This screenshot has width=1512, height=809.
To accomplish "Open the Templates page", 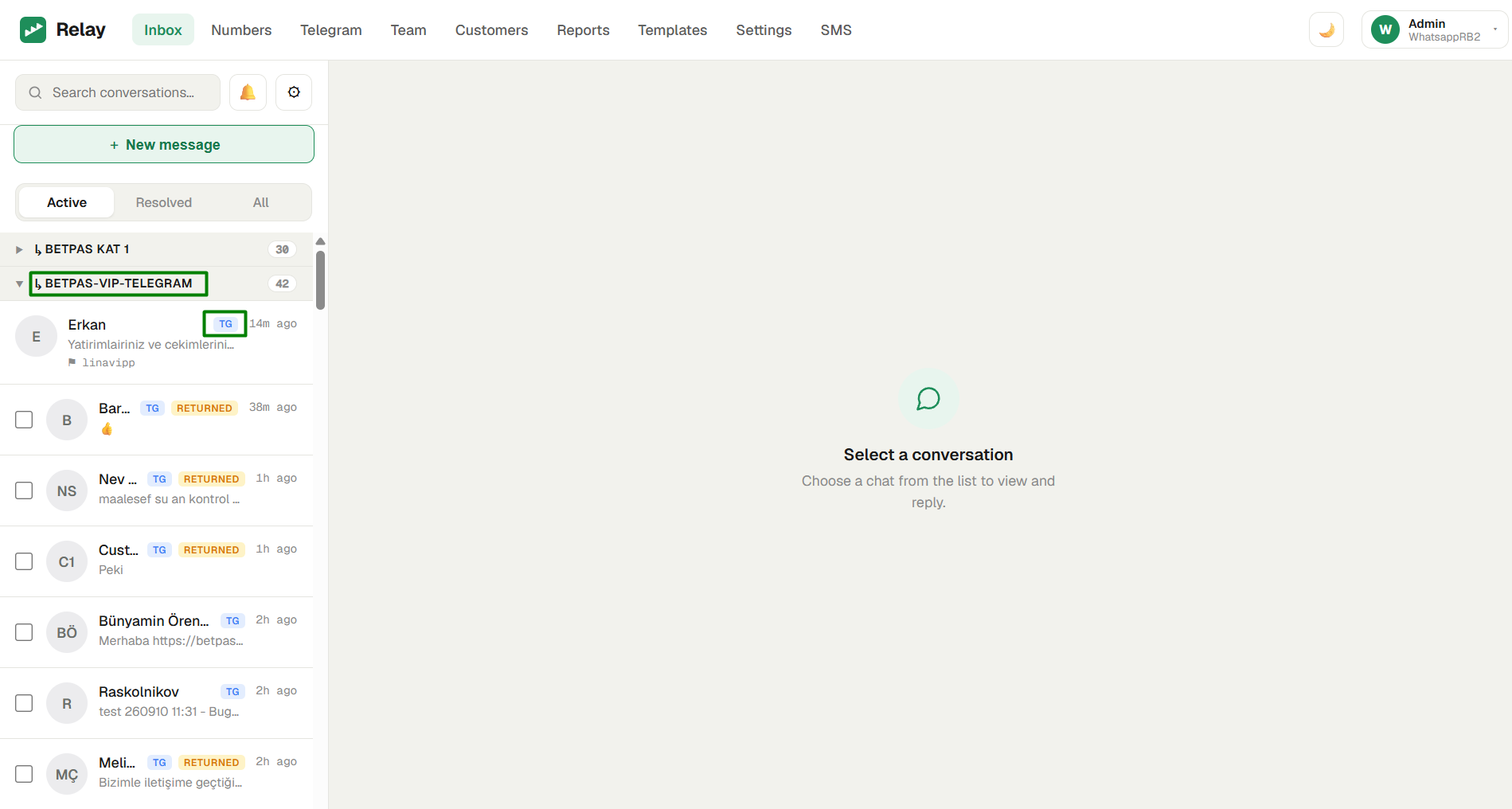I will tap(673, 29).
